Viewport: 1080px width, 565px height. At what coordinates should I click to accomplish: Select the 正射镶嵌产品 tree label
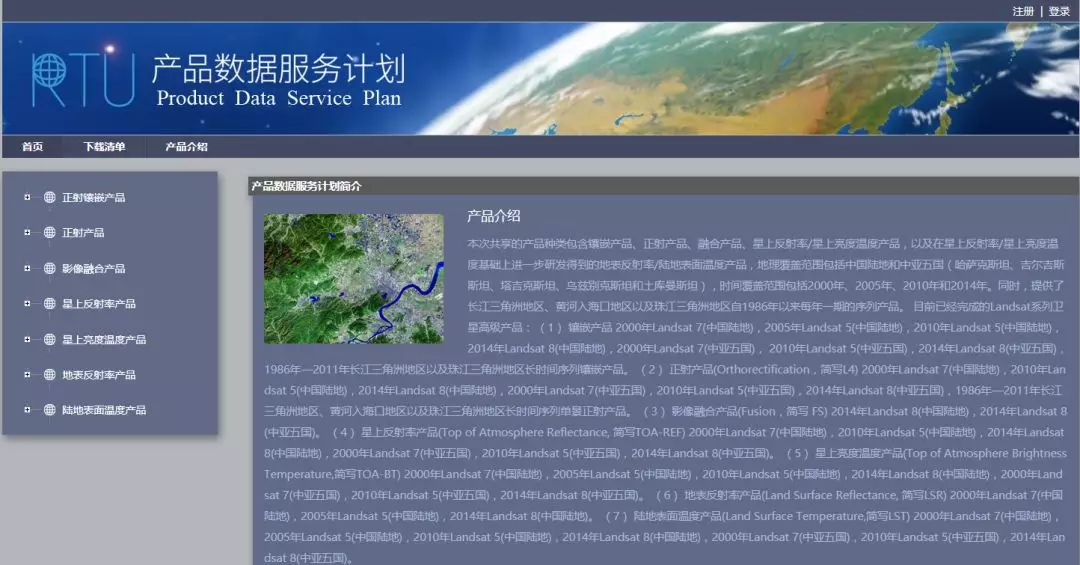pyautogui.click(x=94, y=198)
